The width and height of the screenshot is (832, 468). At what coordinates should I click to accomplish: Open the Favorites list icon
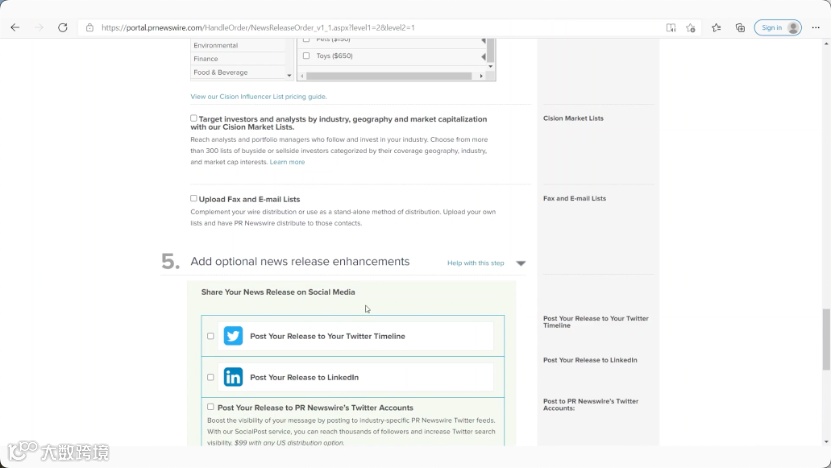(x=716, y=28)
